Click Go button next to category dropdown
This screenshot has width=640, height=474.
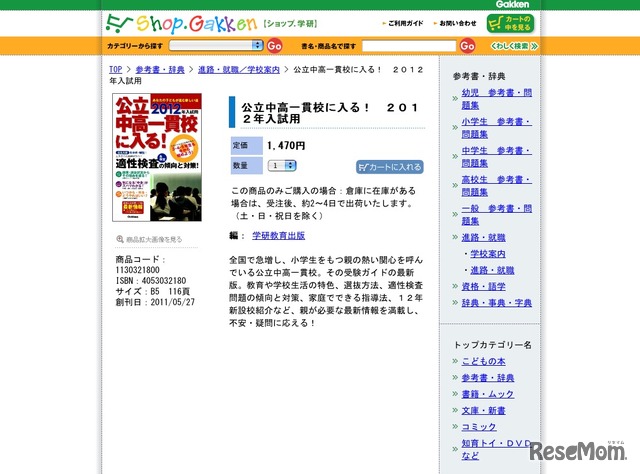274,45
